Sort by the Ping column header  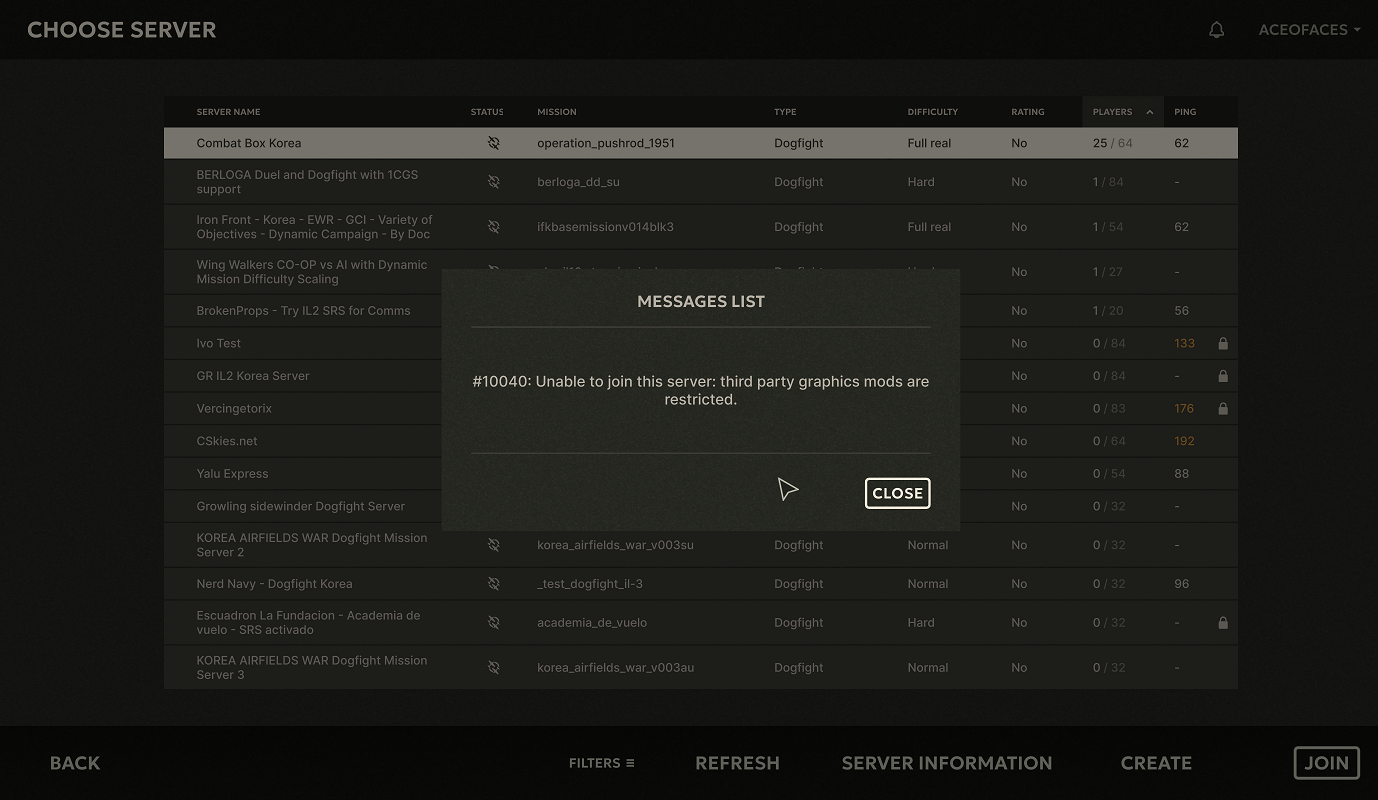pos(1185,112)
